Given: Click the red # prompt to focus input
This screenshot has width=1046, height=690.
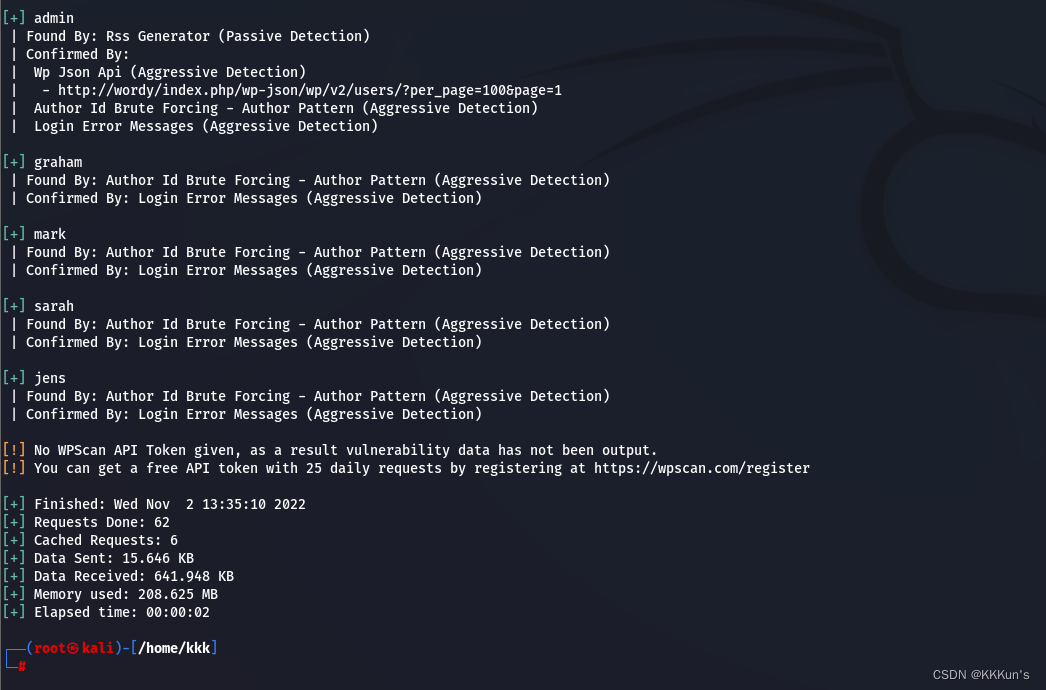Looking at the screenshot, I should tap(22, 666).
